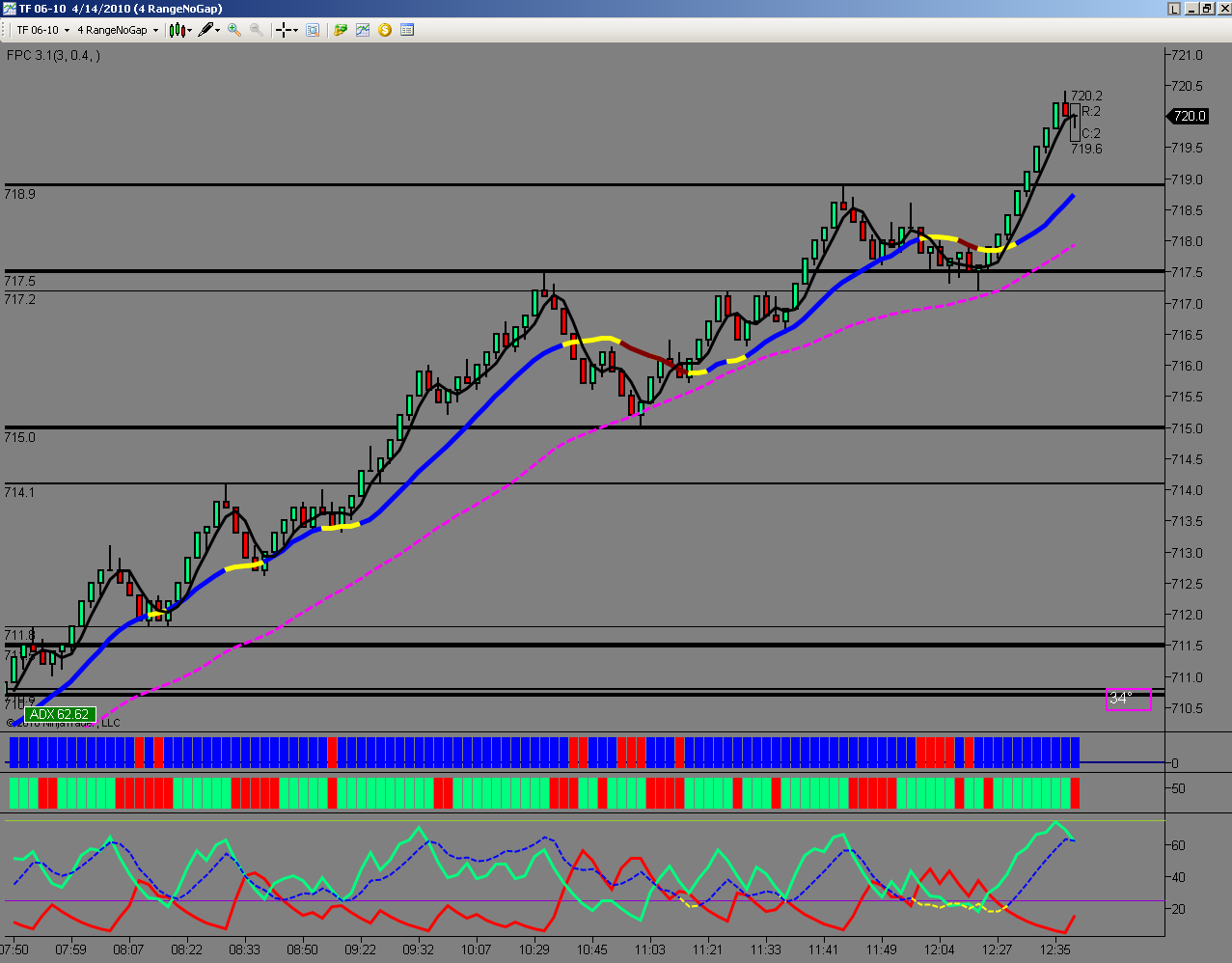Click the 717.5 horizontal level label
This screenshot has height=963, width=1232.
point(19,281)
